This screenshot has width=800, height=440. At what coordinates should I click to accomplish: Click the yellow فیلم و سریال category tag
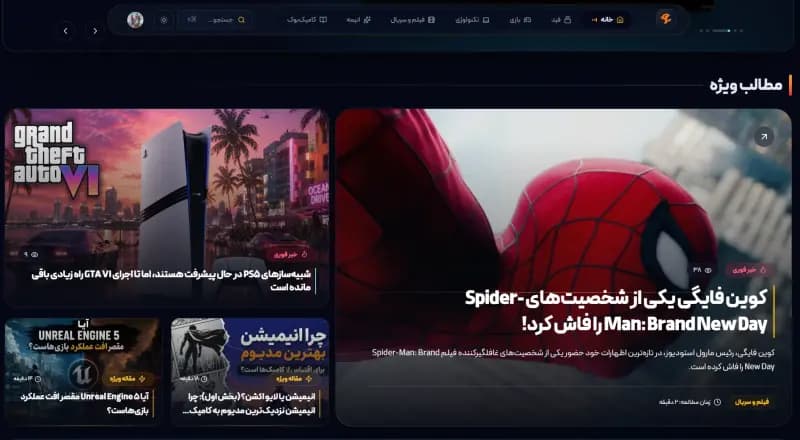(x=752, y=402)
